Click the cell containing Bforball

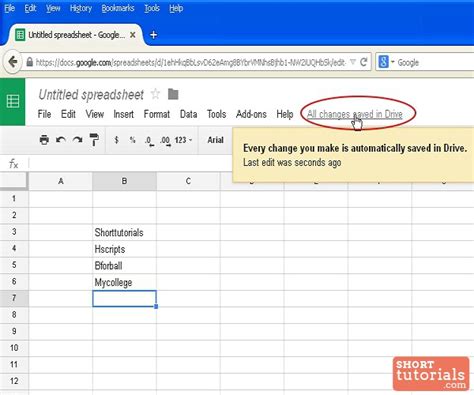tap(124, 265)
